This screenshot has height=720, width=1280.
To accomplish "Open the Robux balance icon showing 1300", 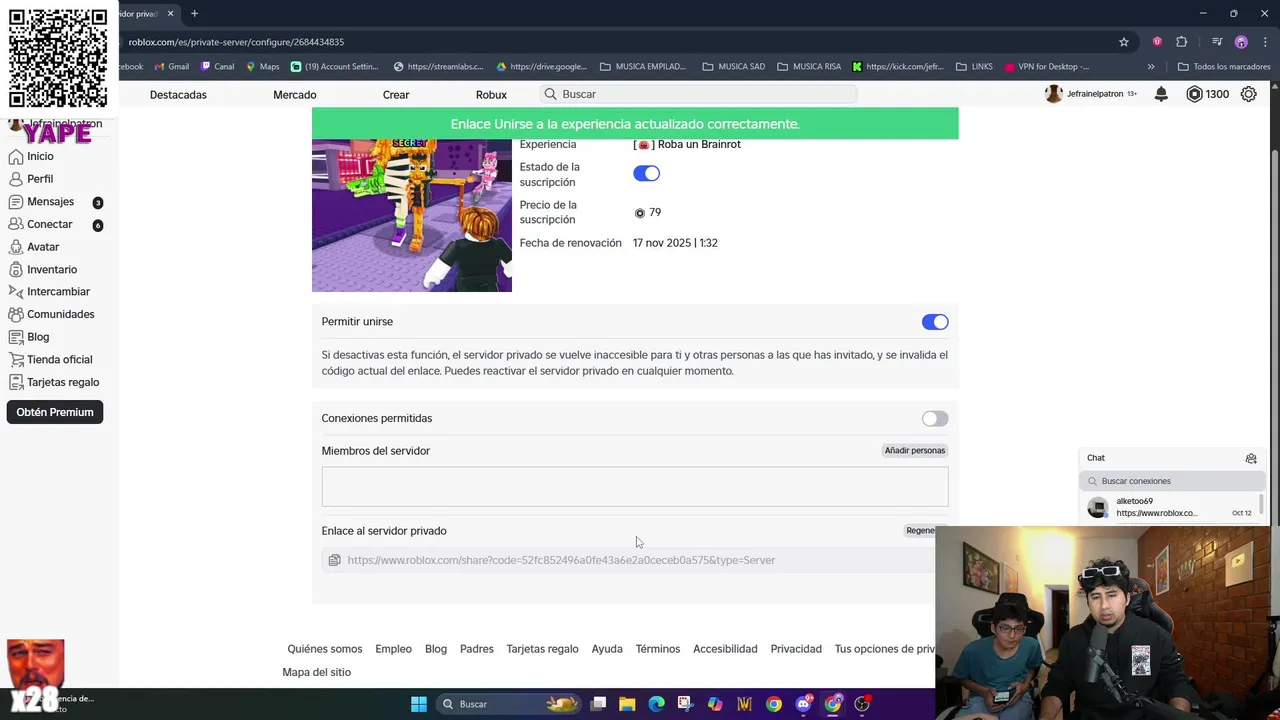I will click(1194, 94).
